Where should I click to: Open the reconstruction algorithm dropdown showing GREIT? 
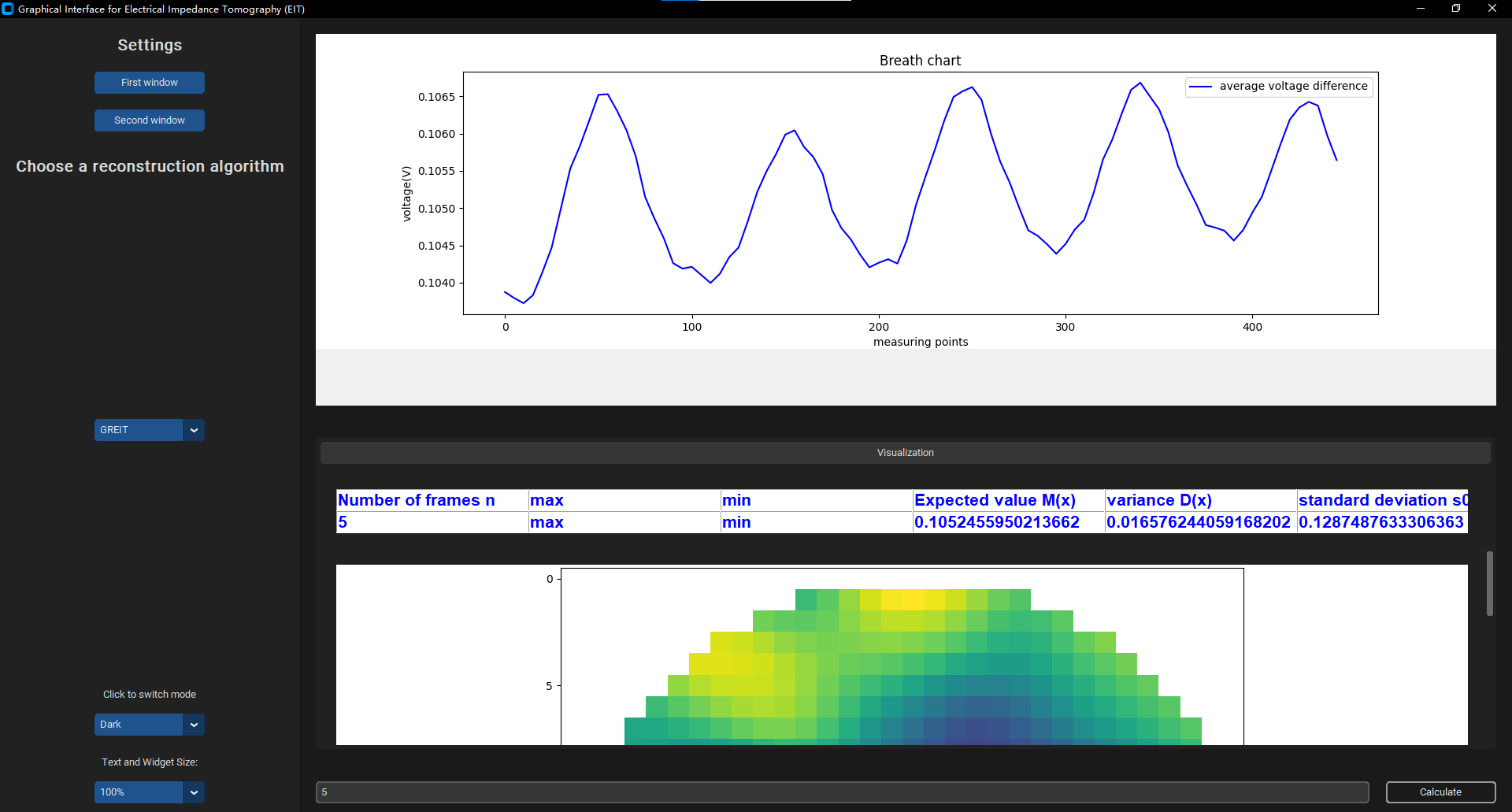click(x=149, y=429)
